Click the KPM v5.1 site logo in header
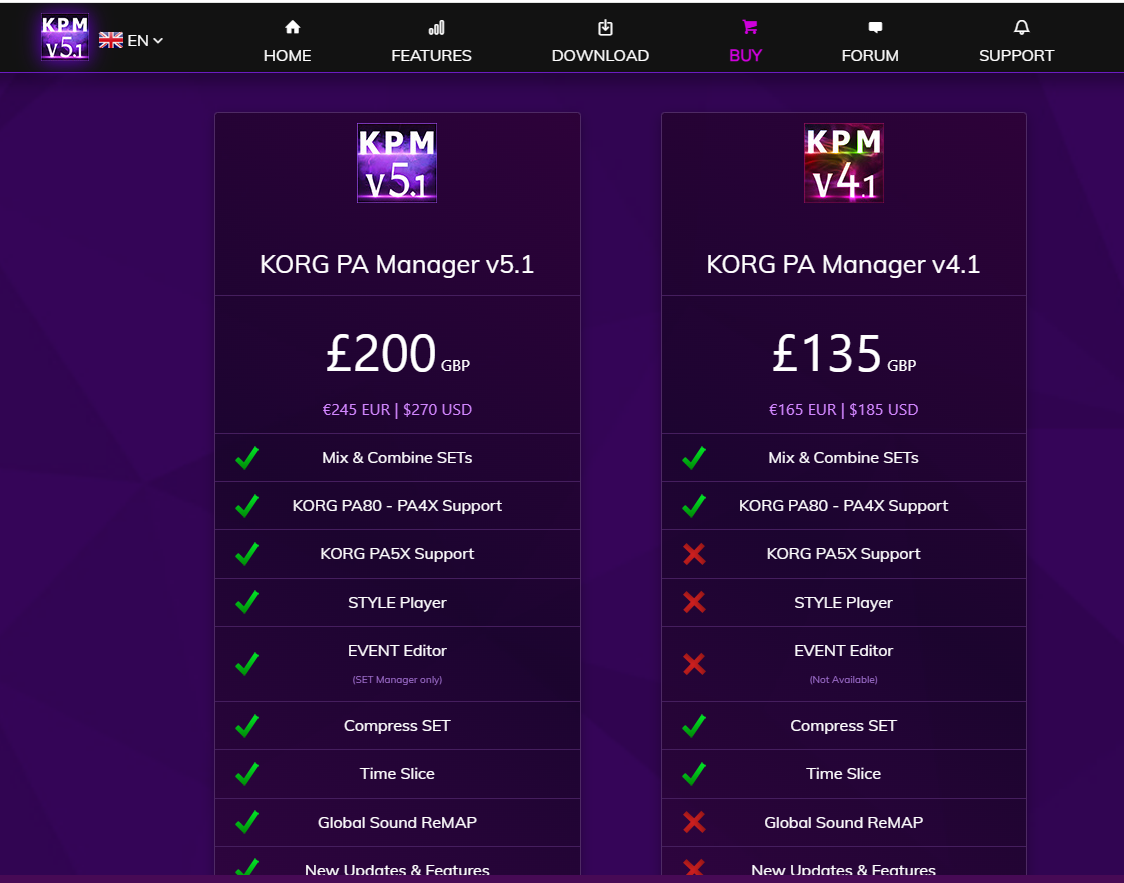This screenshot has height=883, width=1124. pos(65,37)
